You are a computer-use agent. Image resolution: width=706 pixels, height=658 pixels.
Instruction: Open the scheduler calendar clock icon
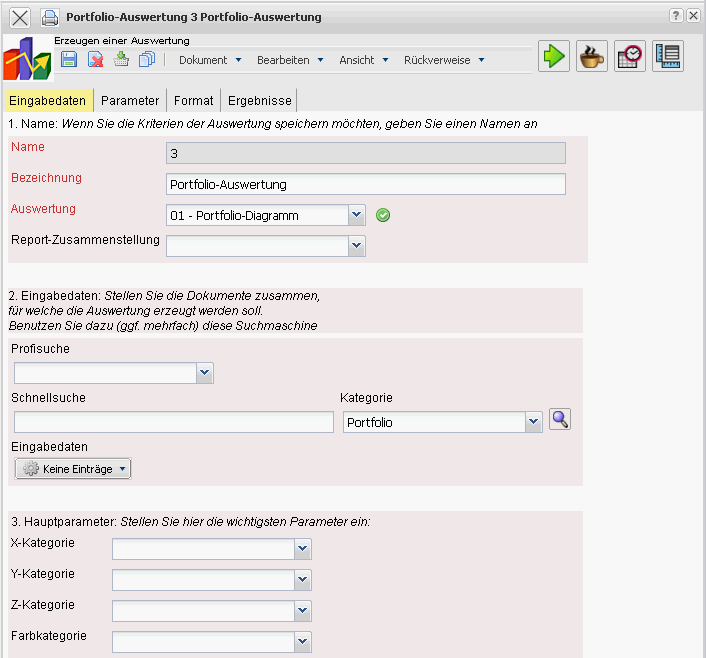pyautogui.click(x=630, y=57)
